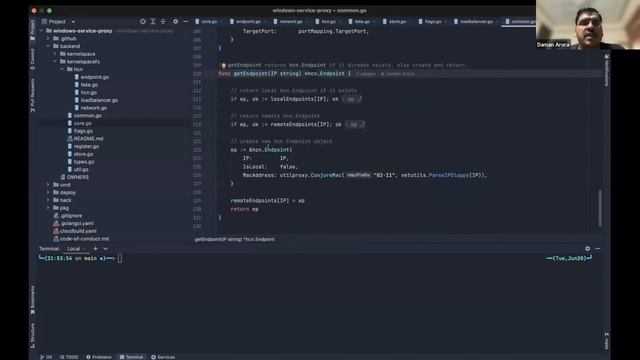Image resolution: width=640 pixels, height=360 pixels.
Task: Open the Commit side panel
Action: pyautogui.click(x=33, y=59)
